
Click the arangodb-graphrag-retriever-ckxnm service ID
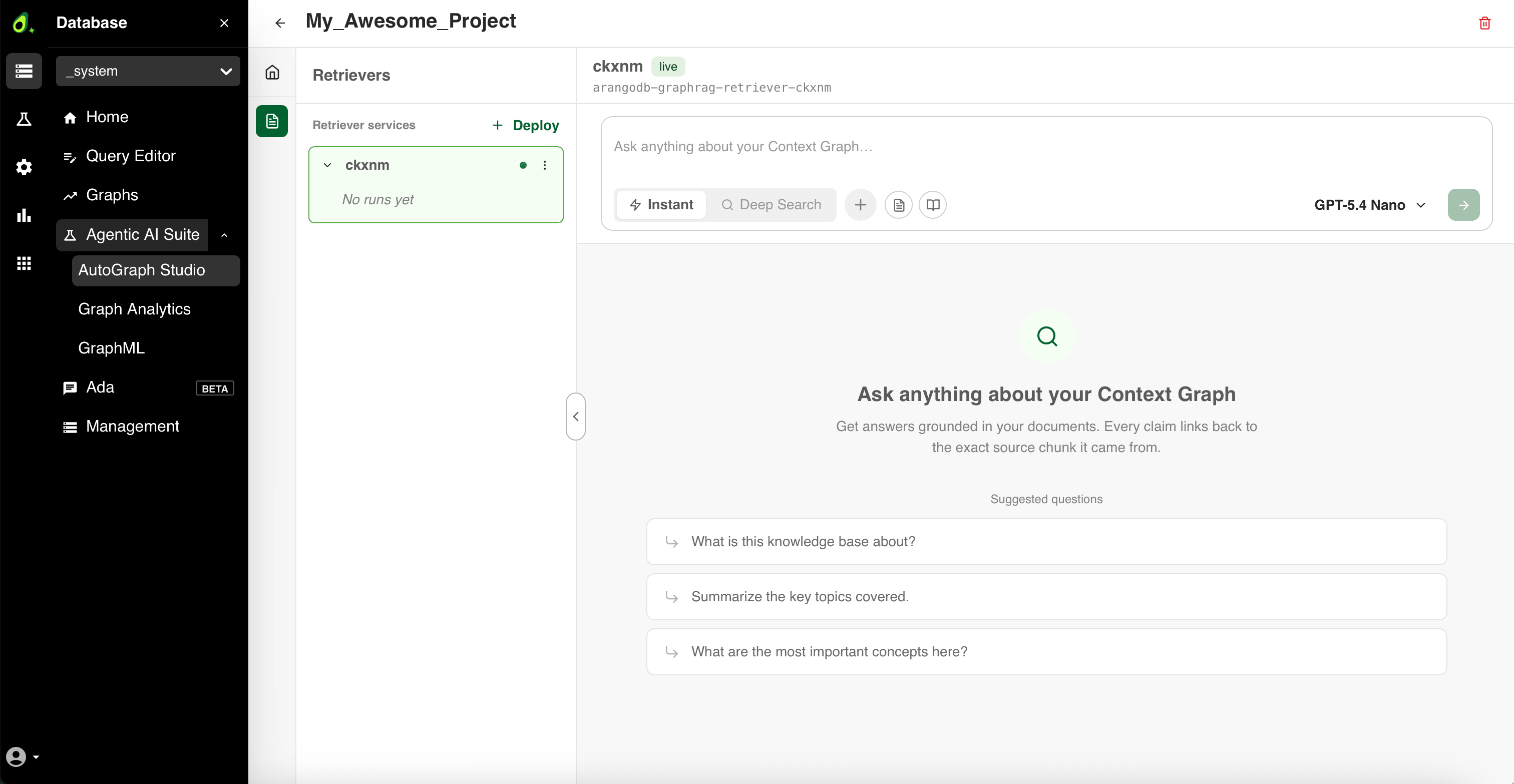(x=712, y=88)
